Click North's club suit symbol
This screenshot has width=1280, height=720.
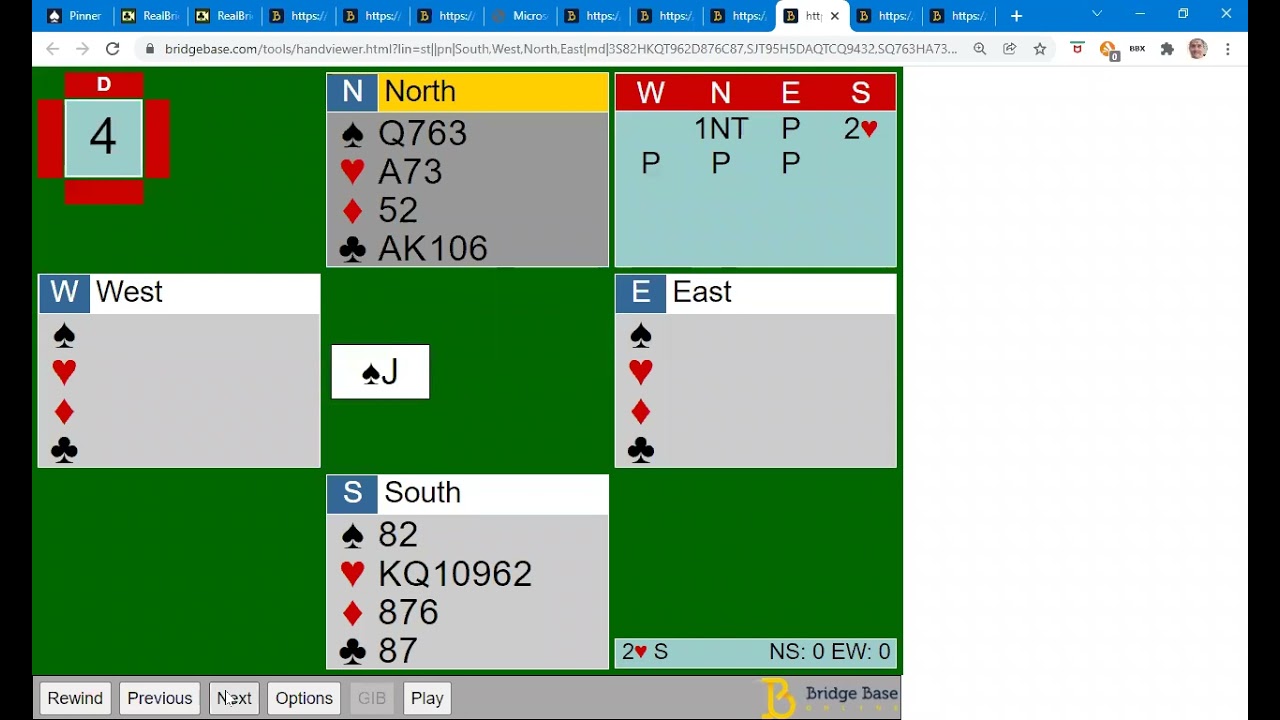pyautogui.click(x=352, y=250)
